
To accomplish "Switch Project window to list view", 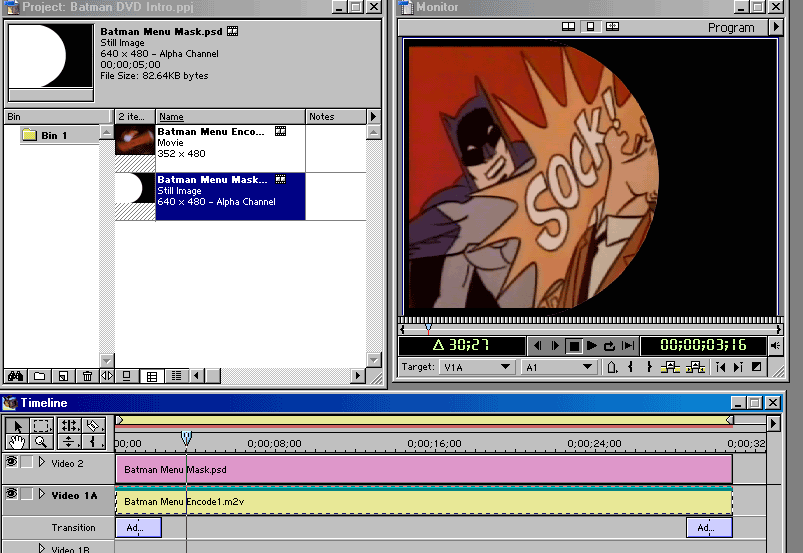I will 177,376.
